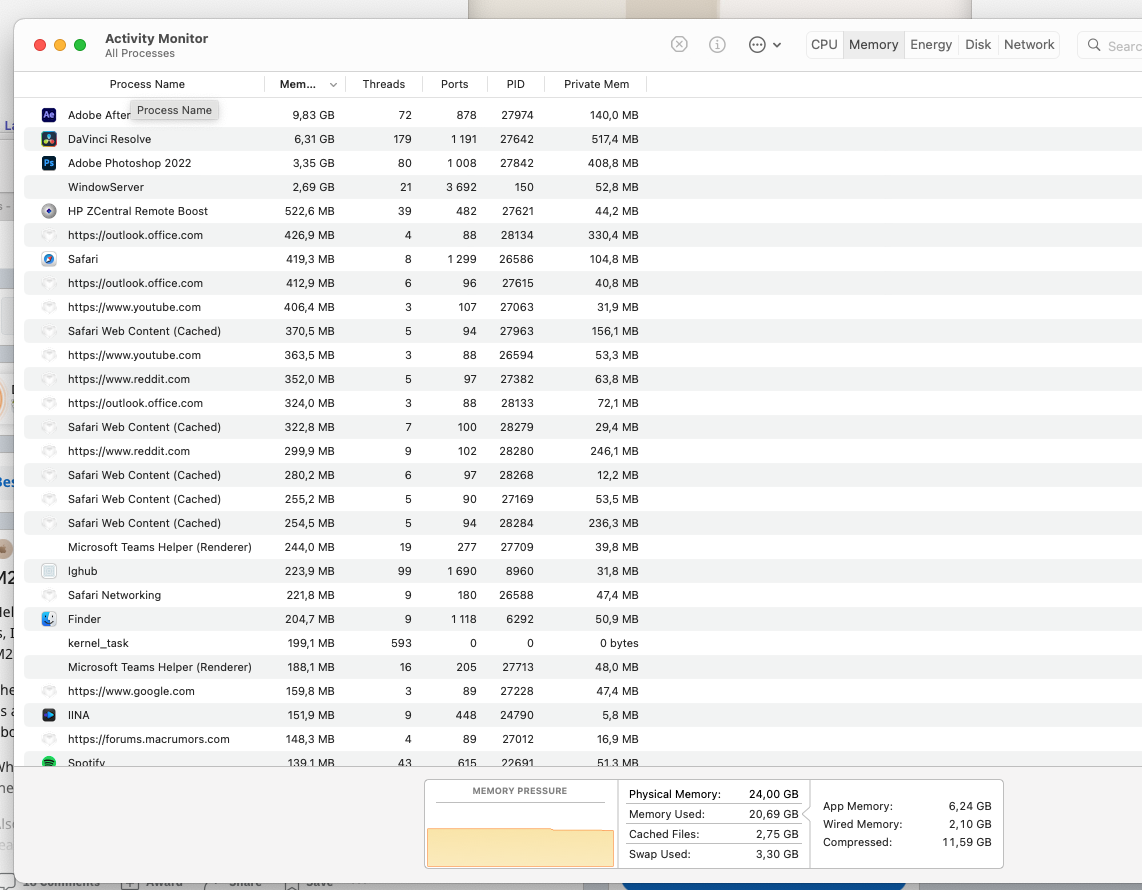This screenshot has width=1142, height=890.
Task: Click the DaVinci Resolve process icon
Action: point(49,139)
